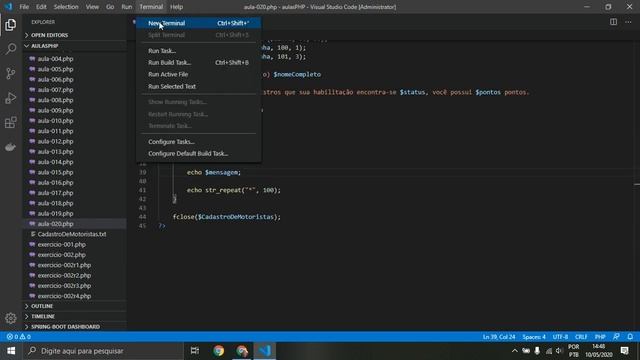Open the Go menu
640x360 pixels.
110,7
